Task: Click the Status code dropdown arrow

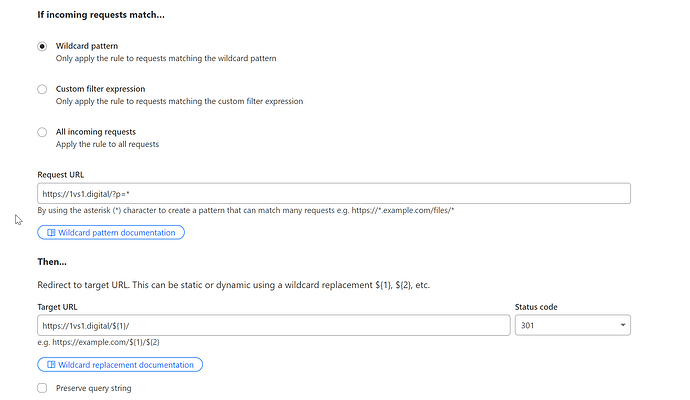Action: click(x=623, y=325)
